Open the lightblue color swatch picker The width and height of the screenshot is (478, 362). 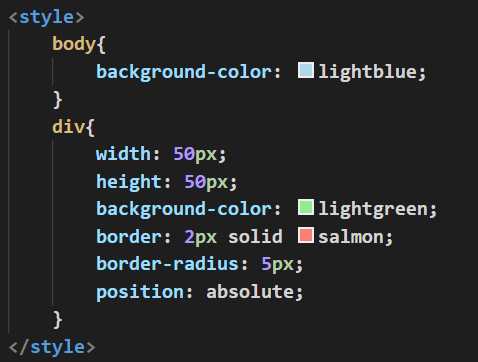305,70
